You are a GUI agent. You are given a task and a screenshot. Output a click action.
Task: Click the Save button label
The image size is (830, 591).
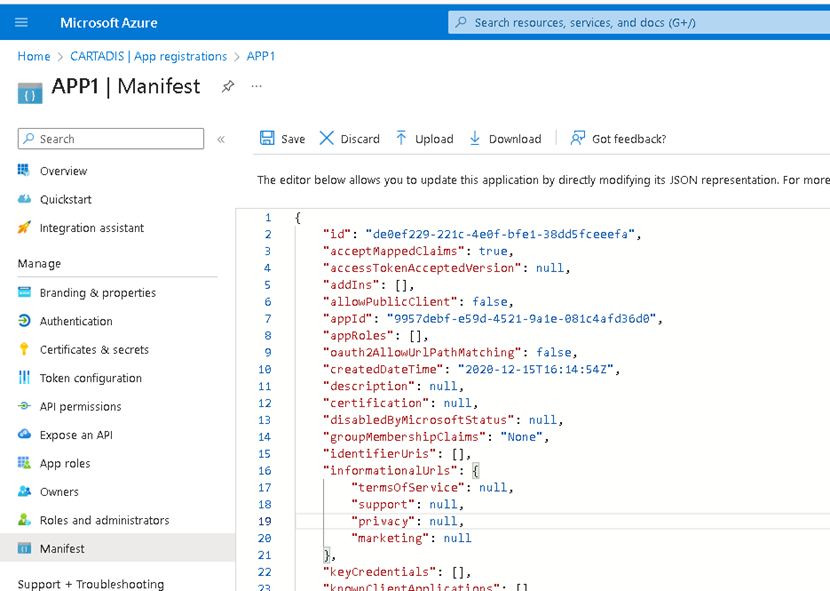pyautogui.click(x=293, y=139)
